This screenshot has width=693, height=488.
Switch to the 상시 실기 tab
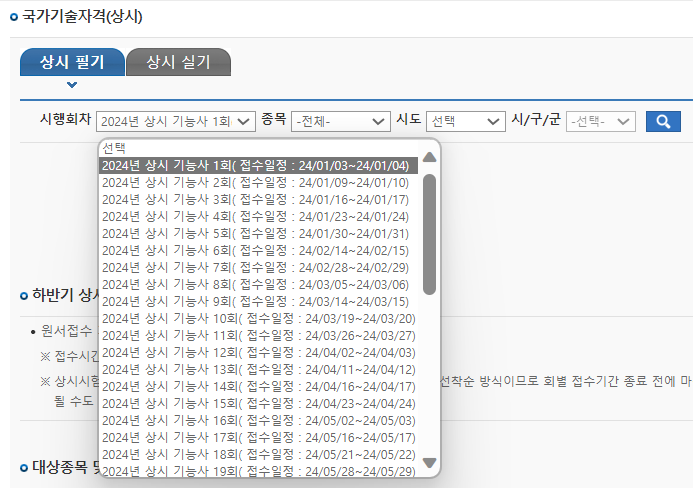click(178, 62)
